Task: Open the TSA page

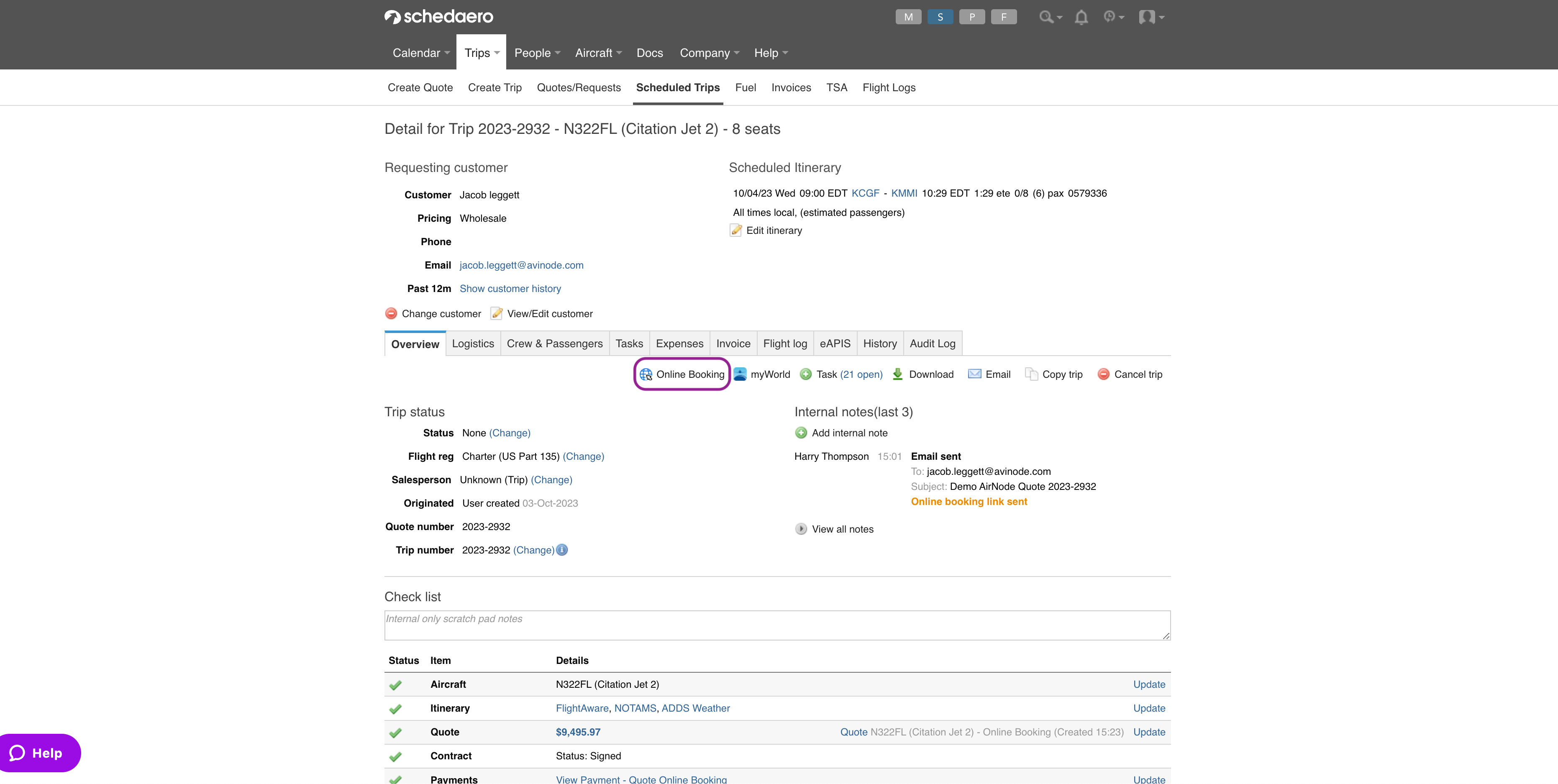Action: tap(836, 88)
